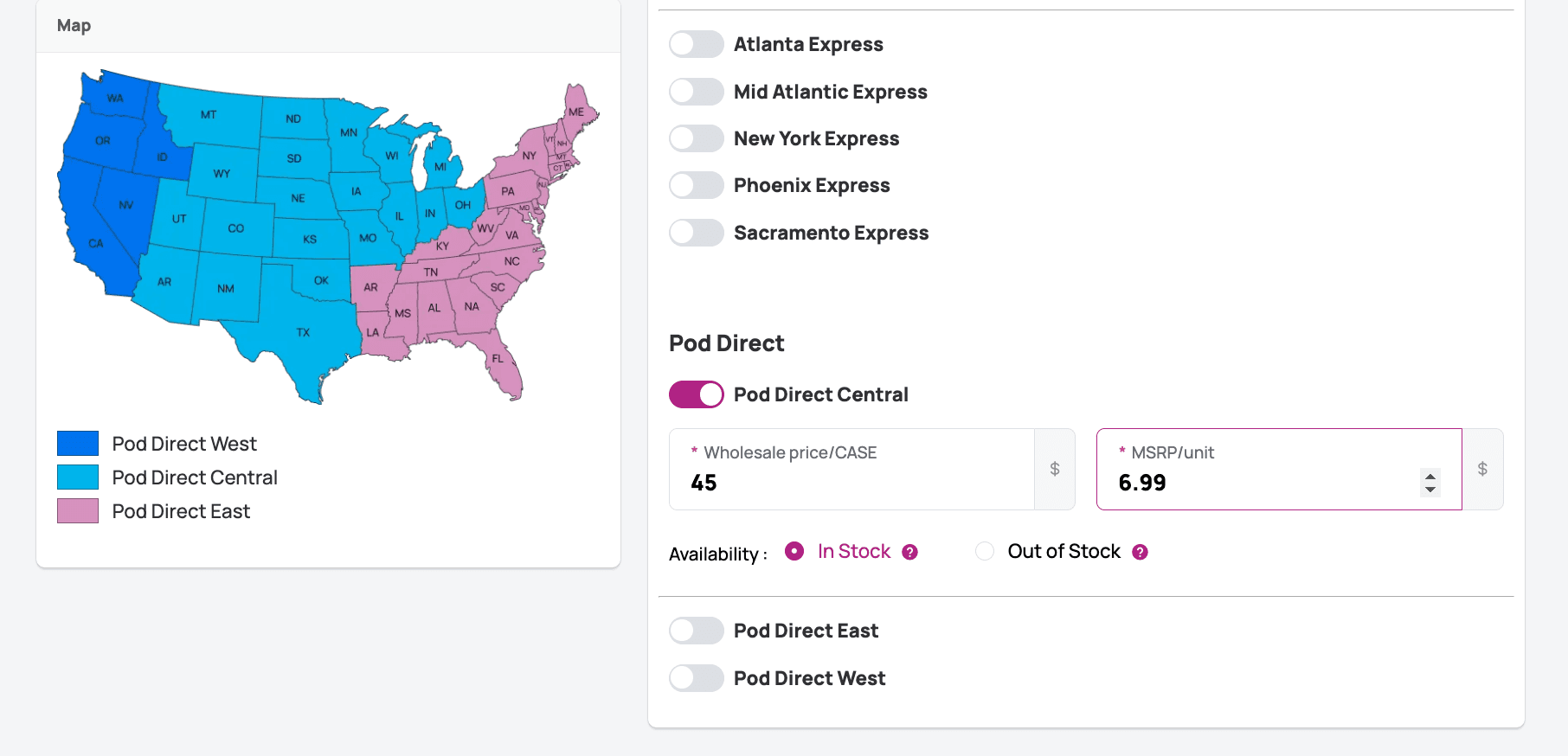Select the Out of Stock option
The height and width of the screenshot is (756, 1568).
[x=985, y=552]
